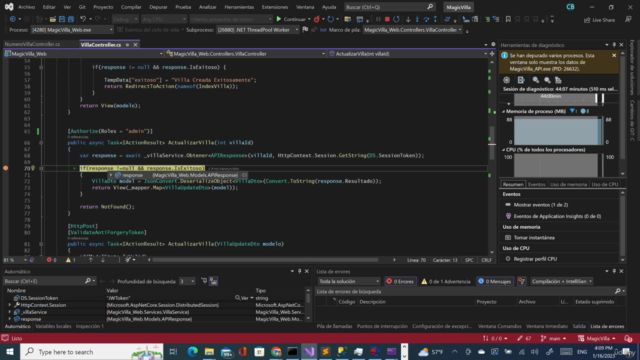The height and width of the screenshot is (360, 640).
Task: Click zoom out icon in diagnostic tools
Action: [x=547, y=80]
